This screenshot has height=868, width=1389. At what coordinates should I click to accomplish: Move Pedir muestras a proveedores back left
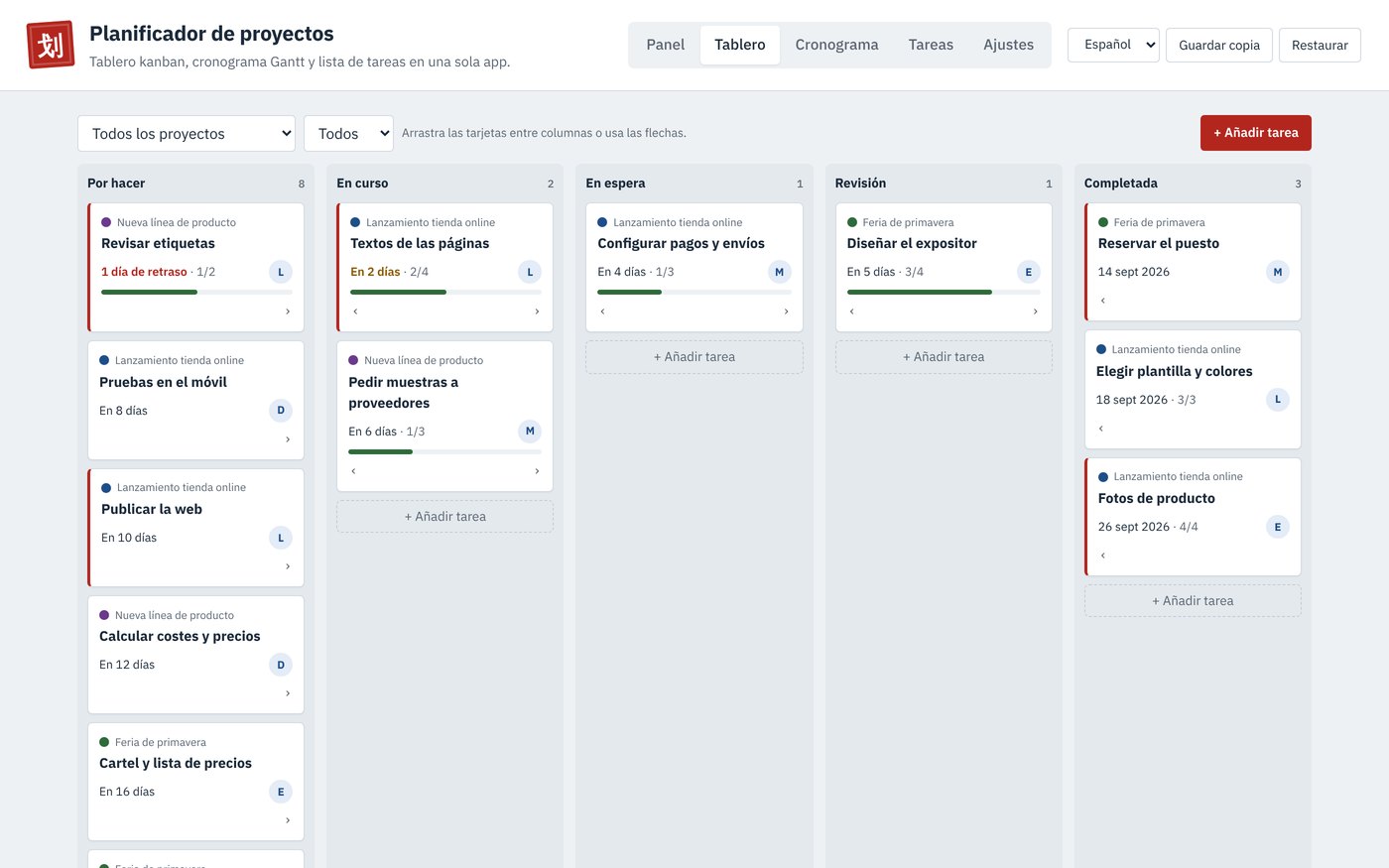353,471
